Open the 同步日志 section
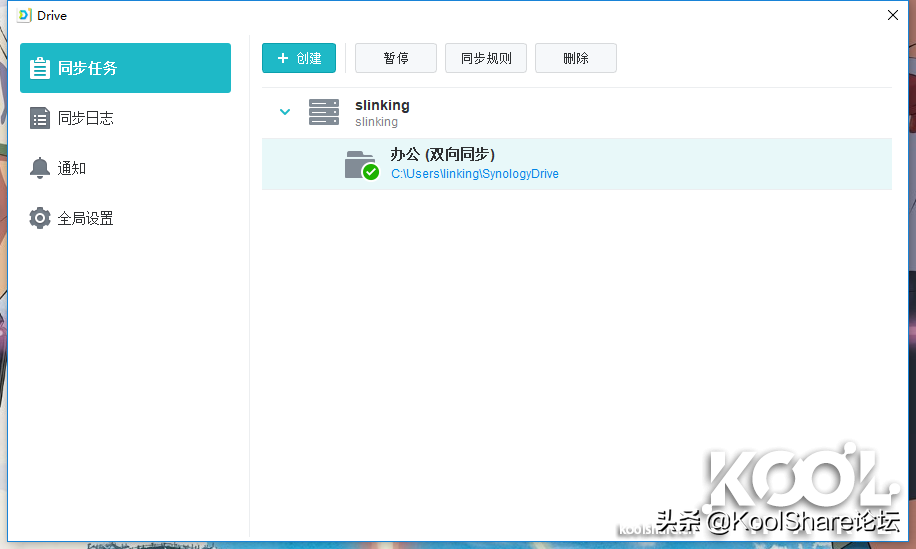Image resolution: width=916 pixels, height=549 pixels. (86, 118)
